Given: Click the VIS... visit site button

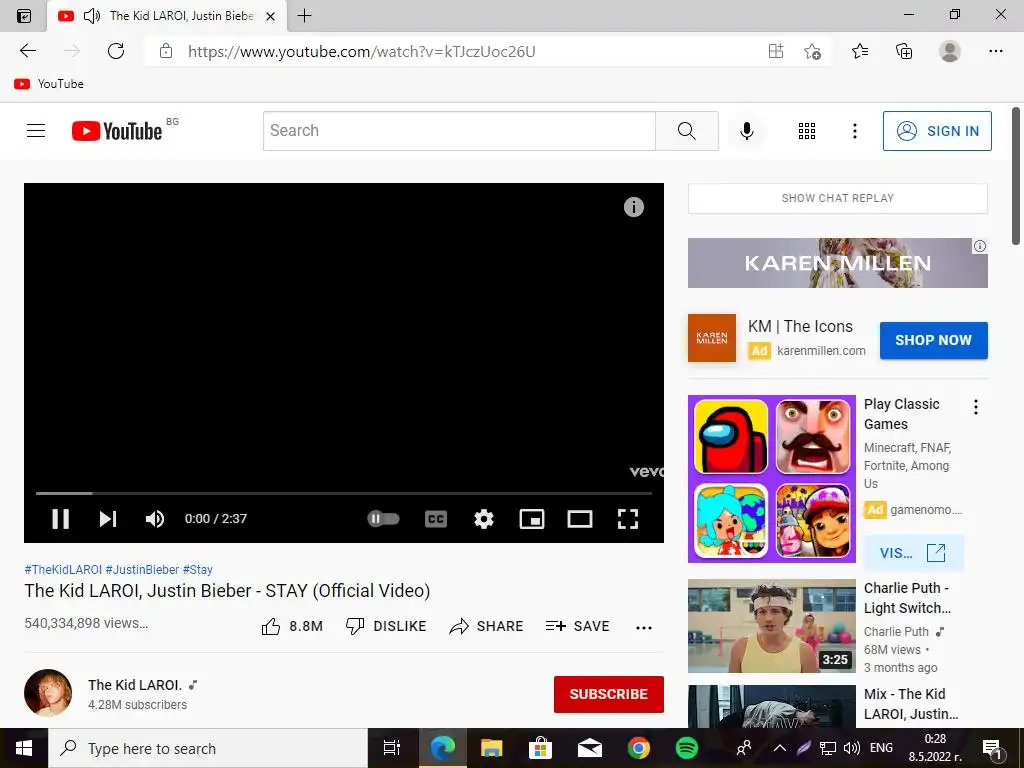Looking at the screenshot, I should 913,552.
